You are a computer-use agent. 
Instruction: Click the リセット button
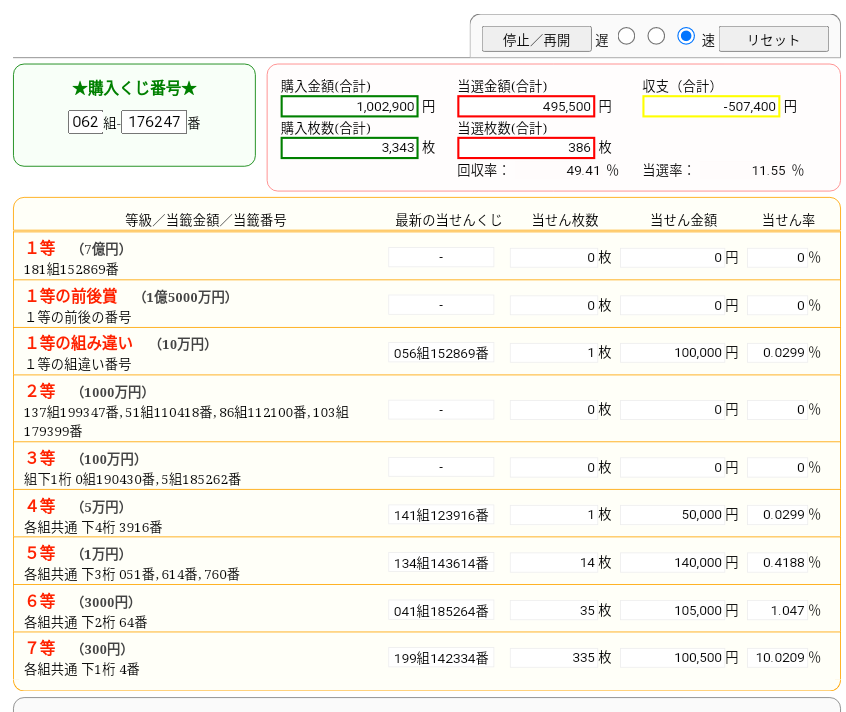tap(774, 39)
